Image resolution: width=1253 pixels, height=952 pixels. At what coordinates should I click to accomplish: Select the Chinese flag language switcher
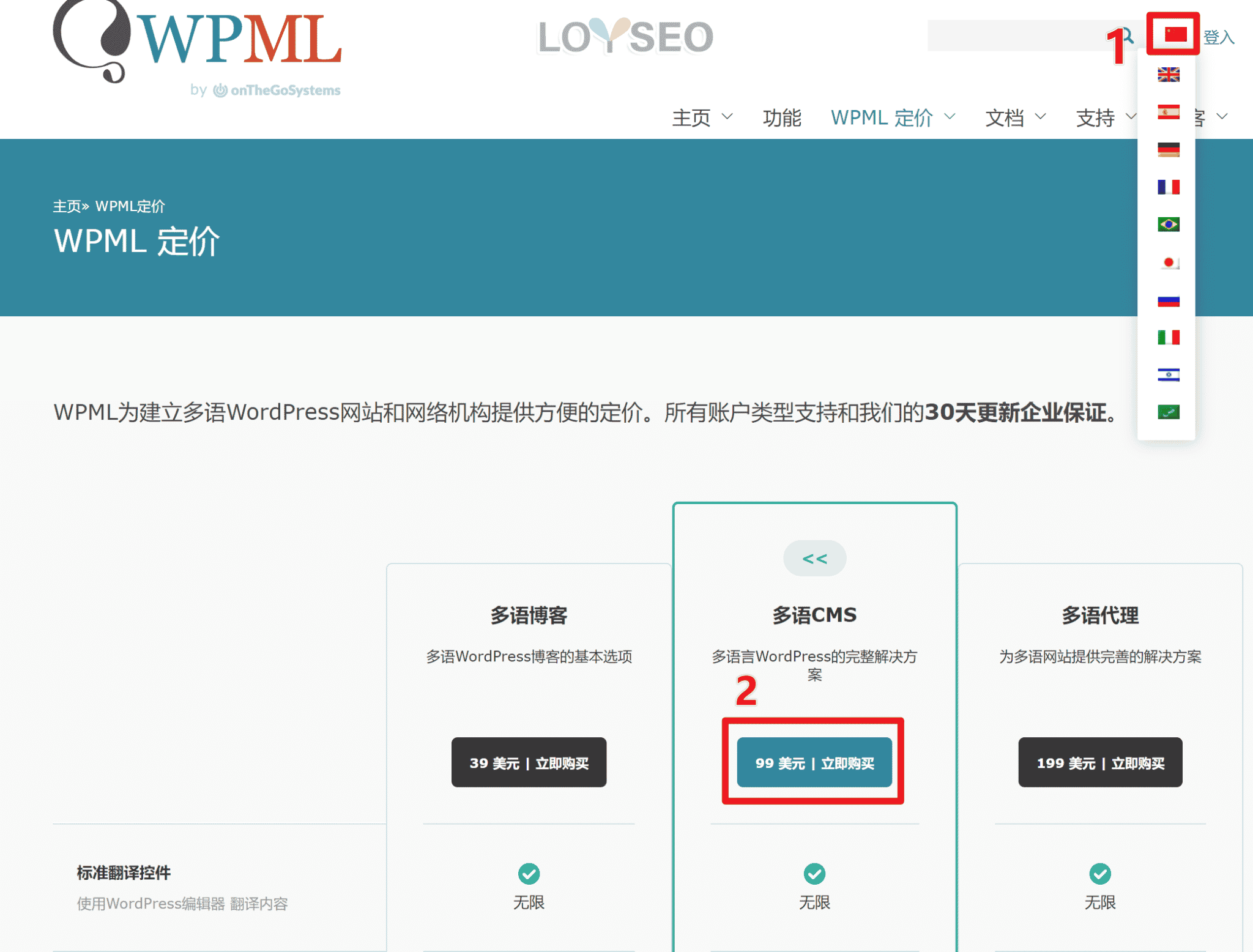pyautogui.click(x=1175, y=35)
